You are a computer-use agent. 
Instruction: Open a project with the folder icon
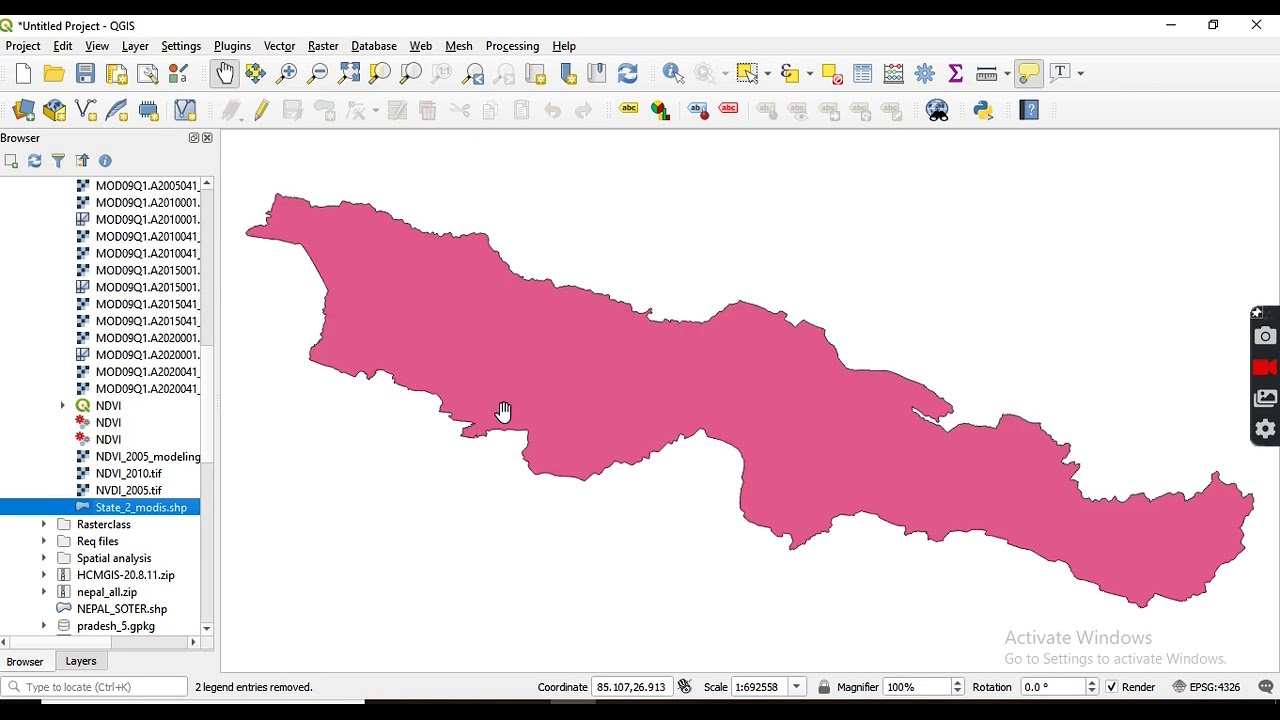[x=54, y=73]
